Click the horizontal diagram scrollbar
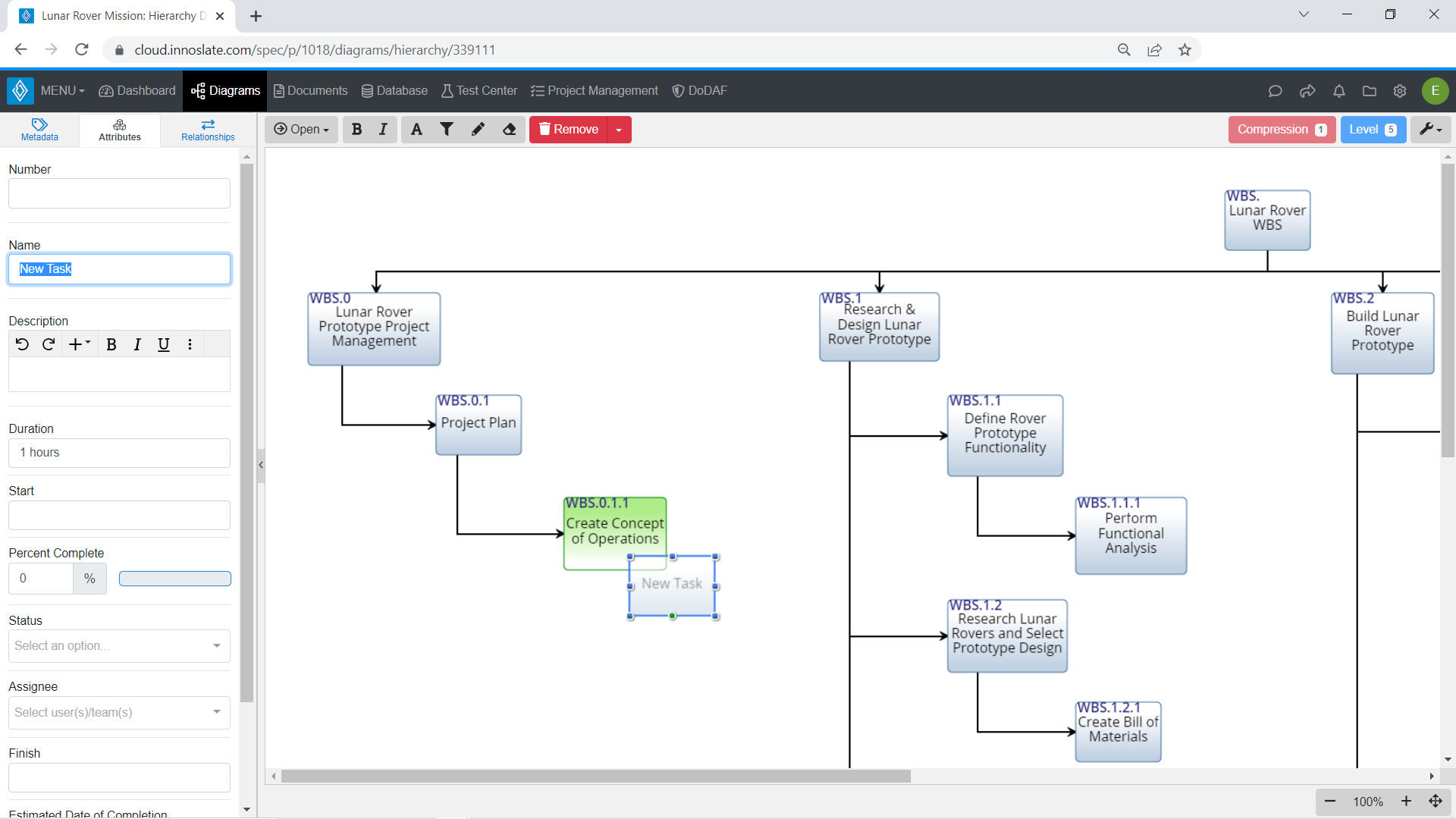 [x=595, y=777]
